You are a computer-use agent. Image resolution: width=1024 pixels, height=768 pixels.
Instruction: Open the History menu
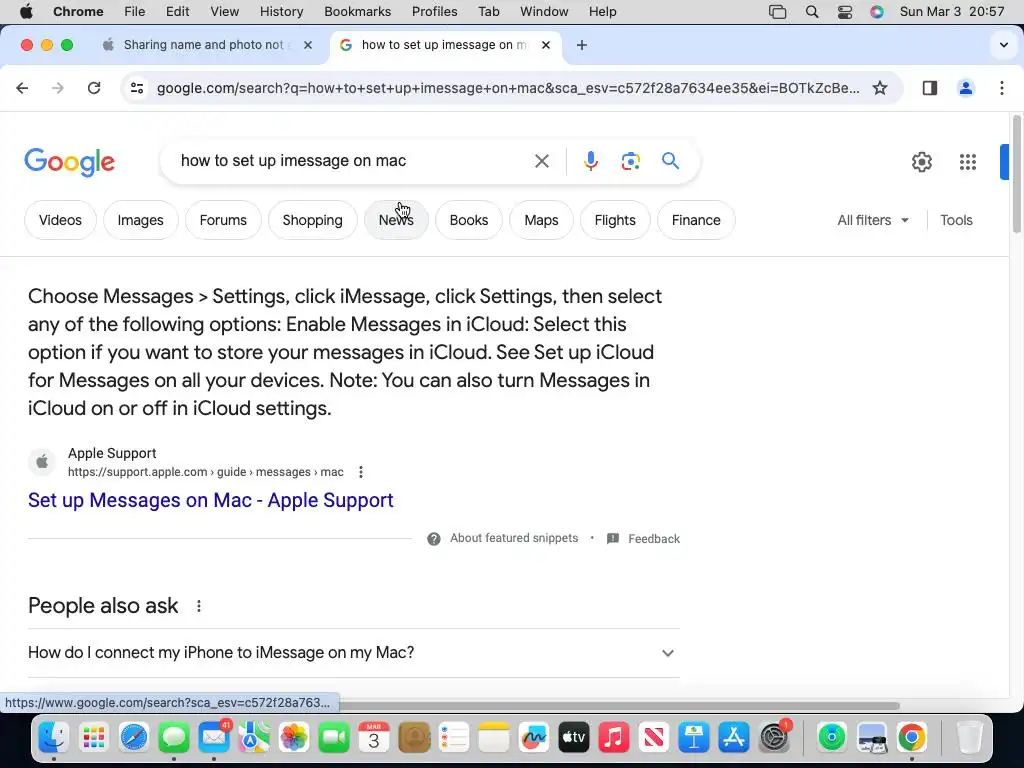coord(281,12)
